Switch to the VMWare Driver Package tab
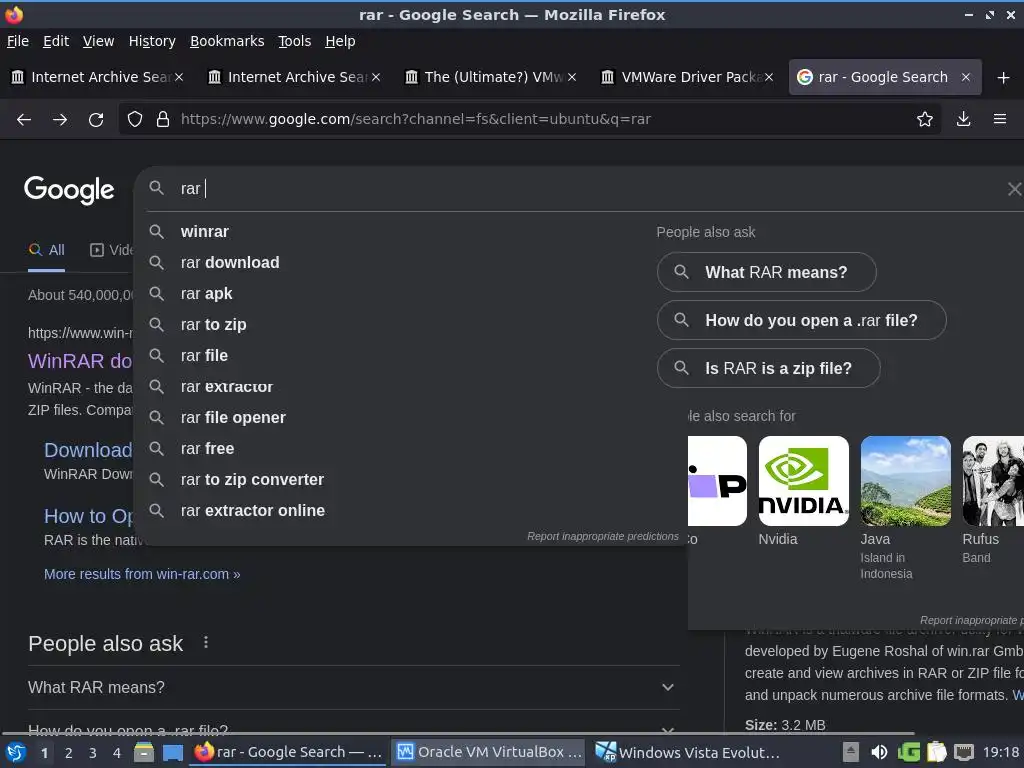Image resolution: width=1024 pixels, height=768 pixels. coord(686,77)
